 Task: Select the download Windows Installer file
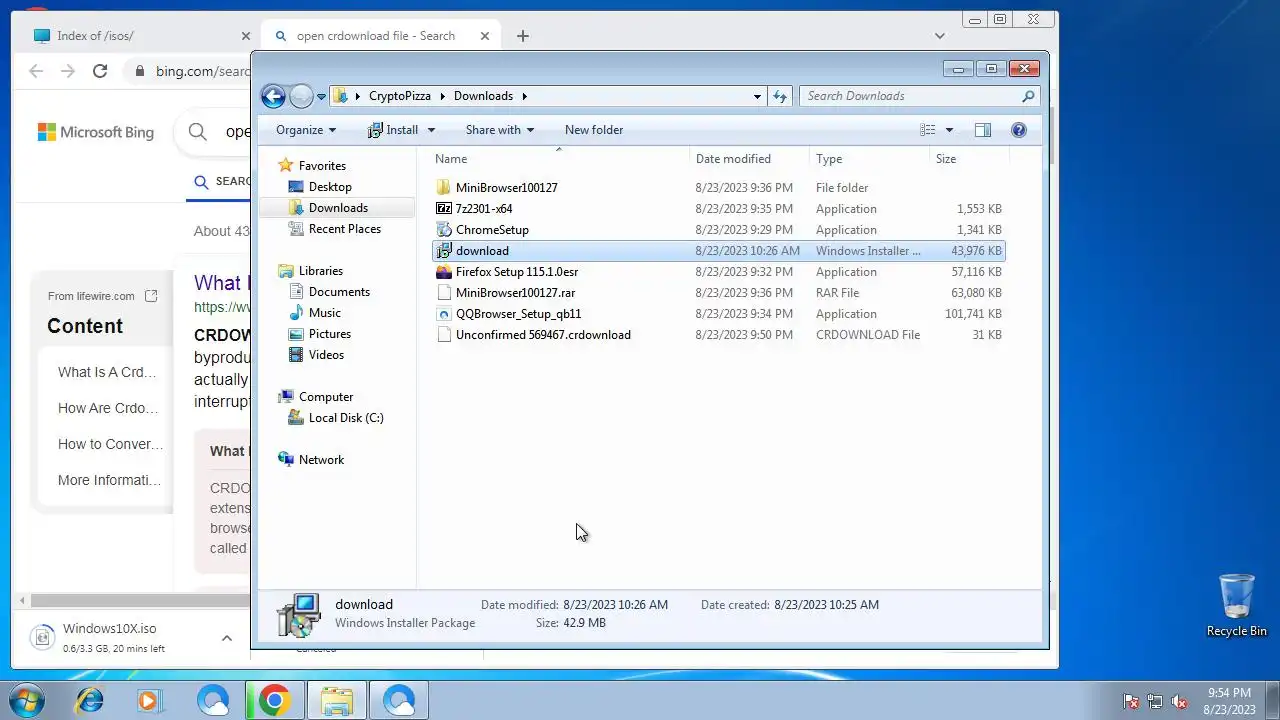pos(718,251)
